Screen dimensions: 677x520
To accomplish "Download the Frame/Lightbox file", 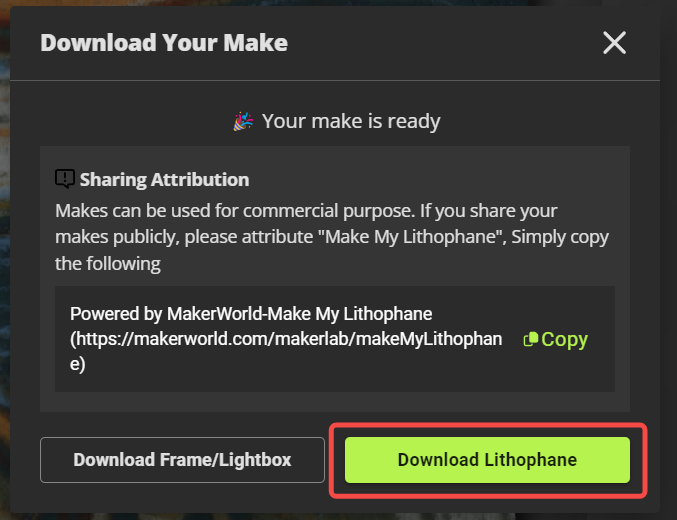I will 182,460.
